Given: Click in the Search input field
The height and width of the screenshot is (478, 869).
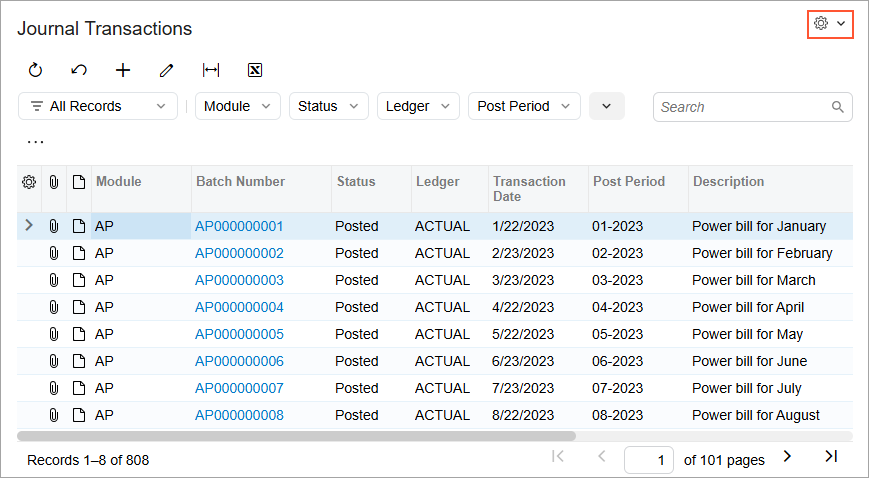Looking at the screenshot, I should (x=743, y=107).
